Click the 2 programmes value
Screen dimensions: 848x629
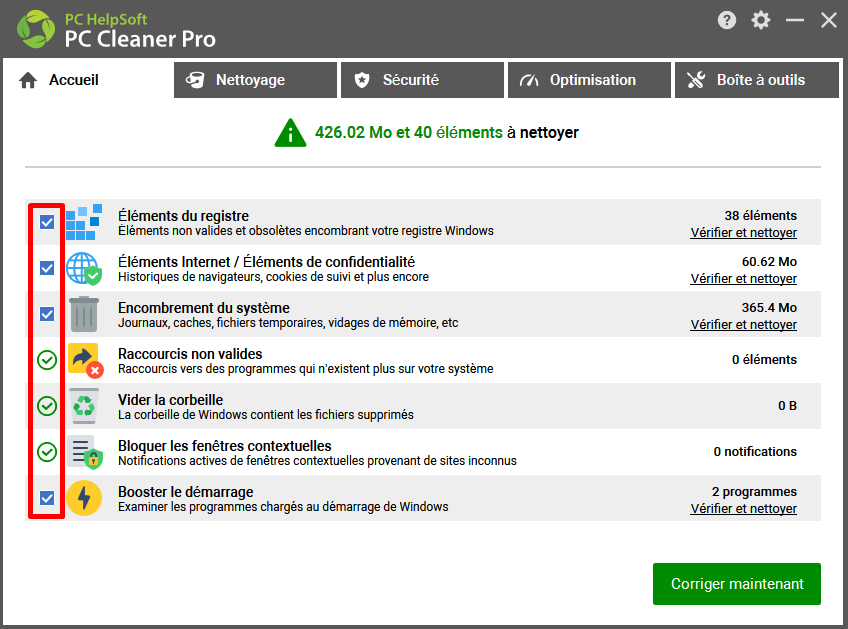754,492
